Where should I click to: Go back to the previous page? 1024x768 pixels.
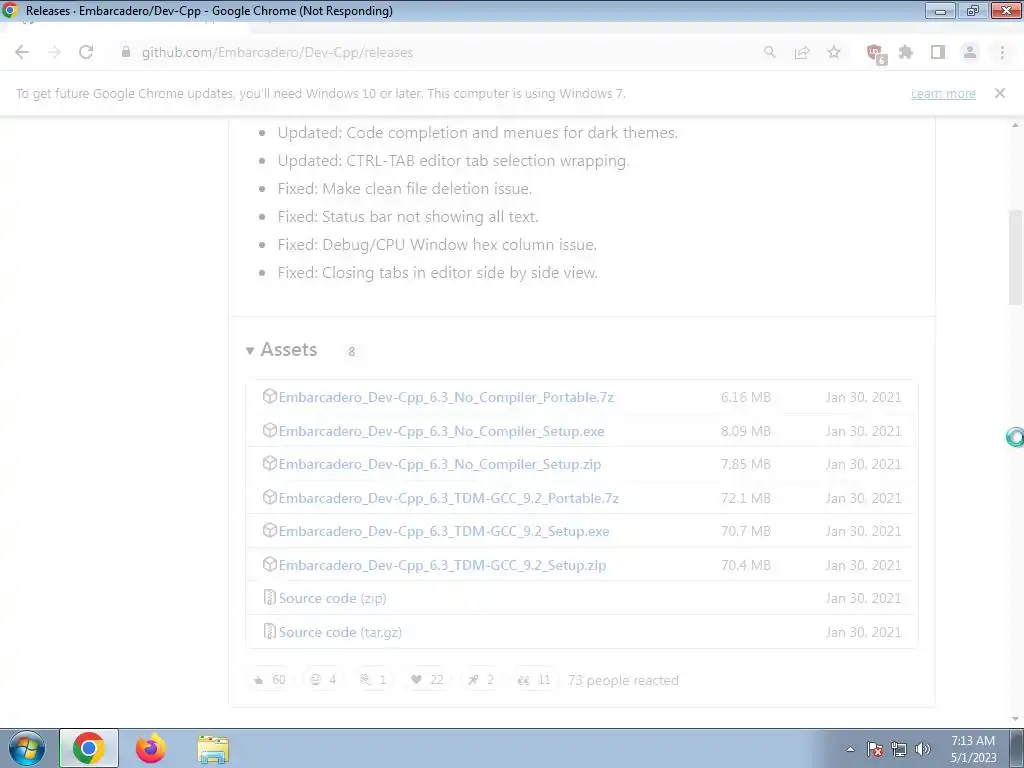point(22,52)
